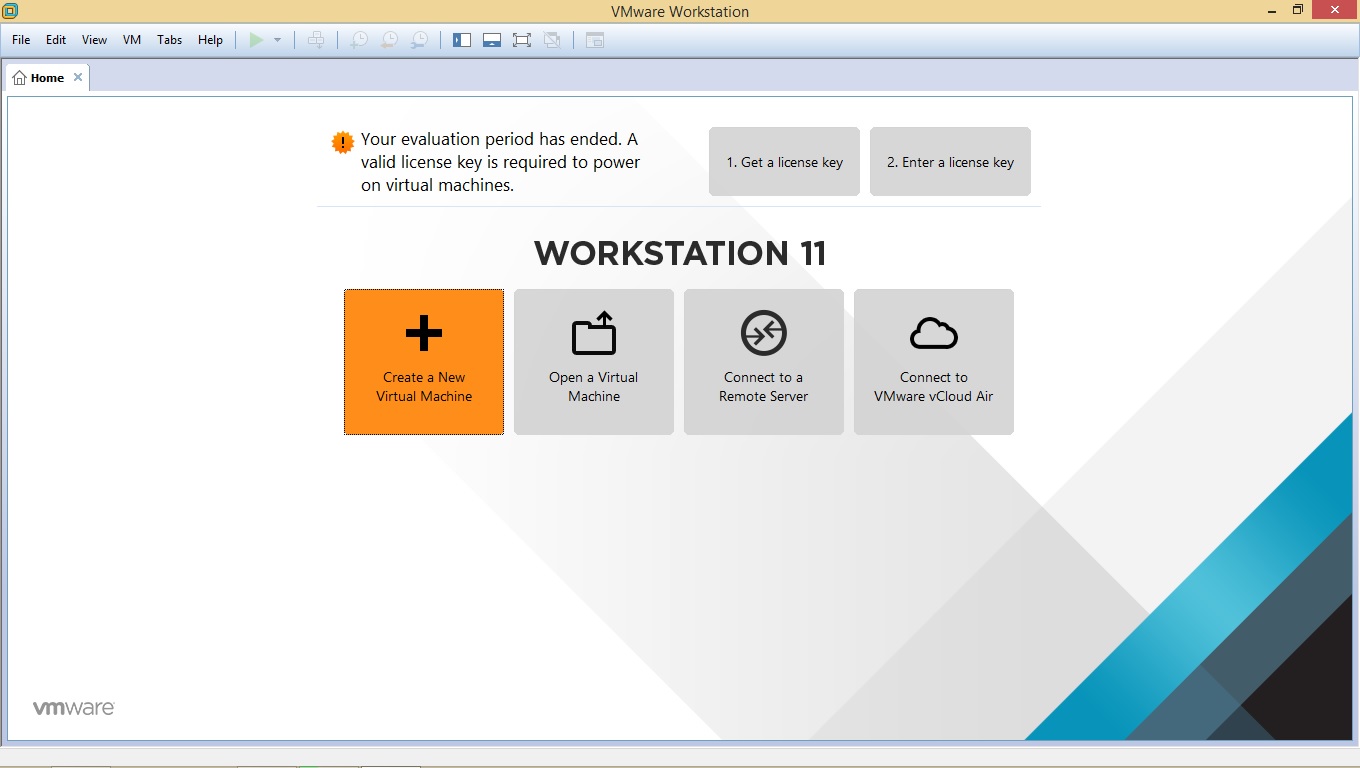
Task: Click the Take Snapshot clock icon
Action: pyautogui.click(x=358, y=40)
